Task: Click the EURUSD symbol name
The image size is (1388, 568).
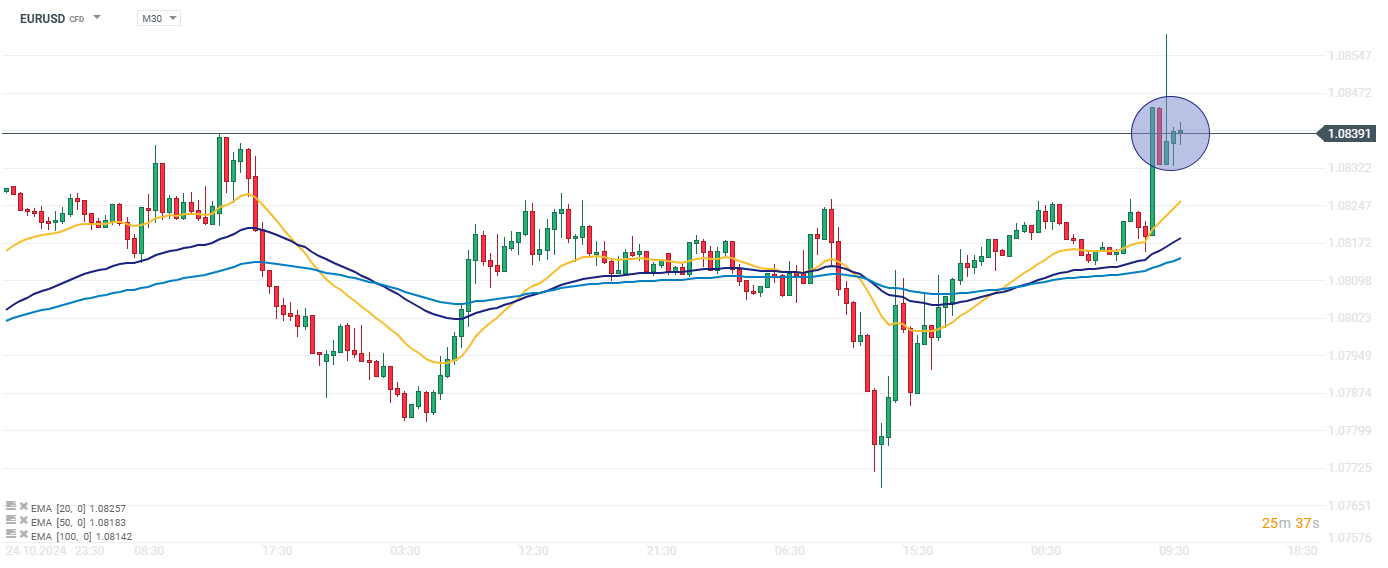Action: click(x=42, y=18)
